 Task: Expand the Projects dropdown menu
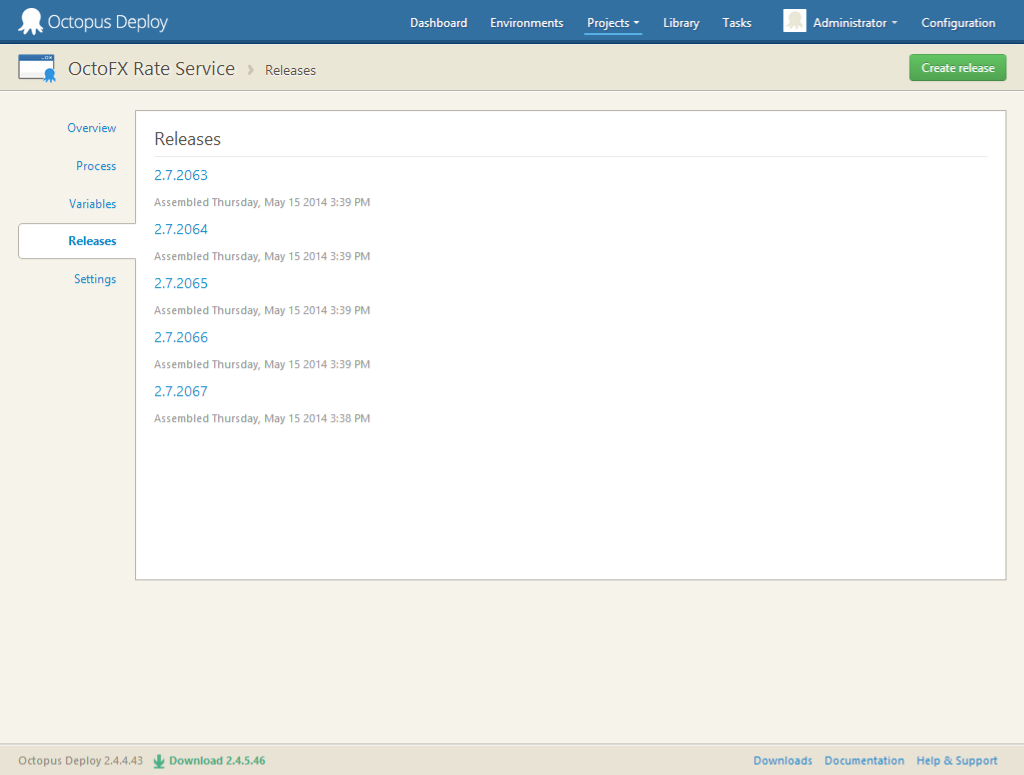[x=613, y=23]
